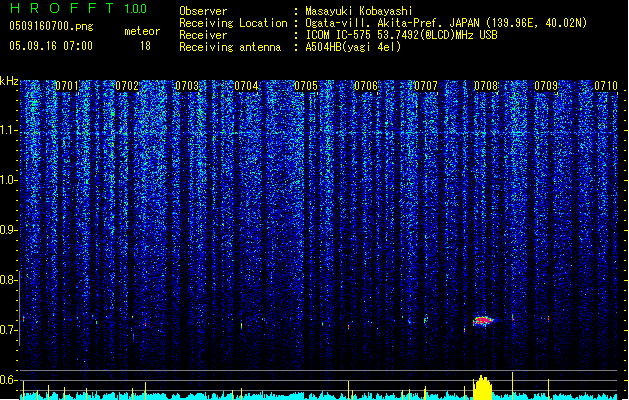
Task: Select the file name 0509160700.png
Action: click(x=51, y=26)
